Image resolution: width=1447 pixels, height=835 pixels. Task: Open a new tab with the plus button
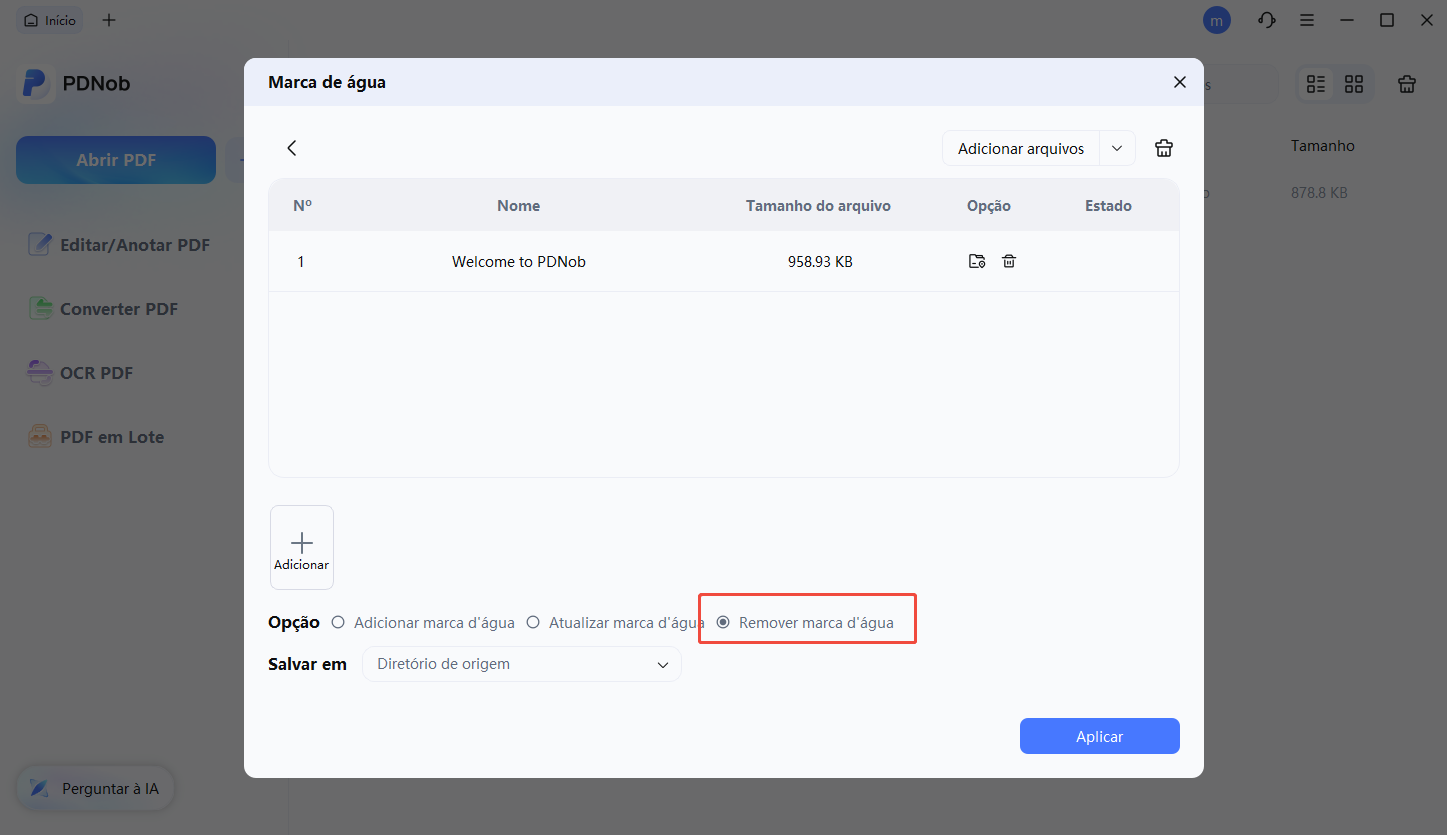pyautogui.click(x=109, y=19)
